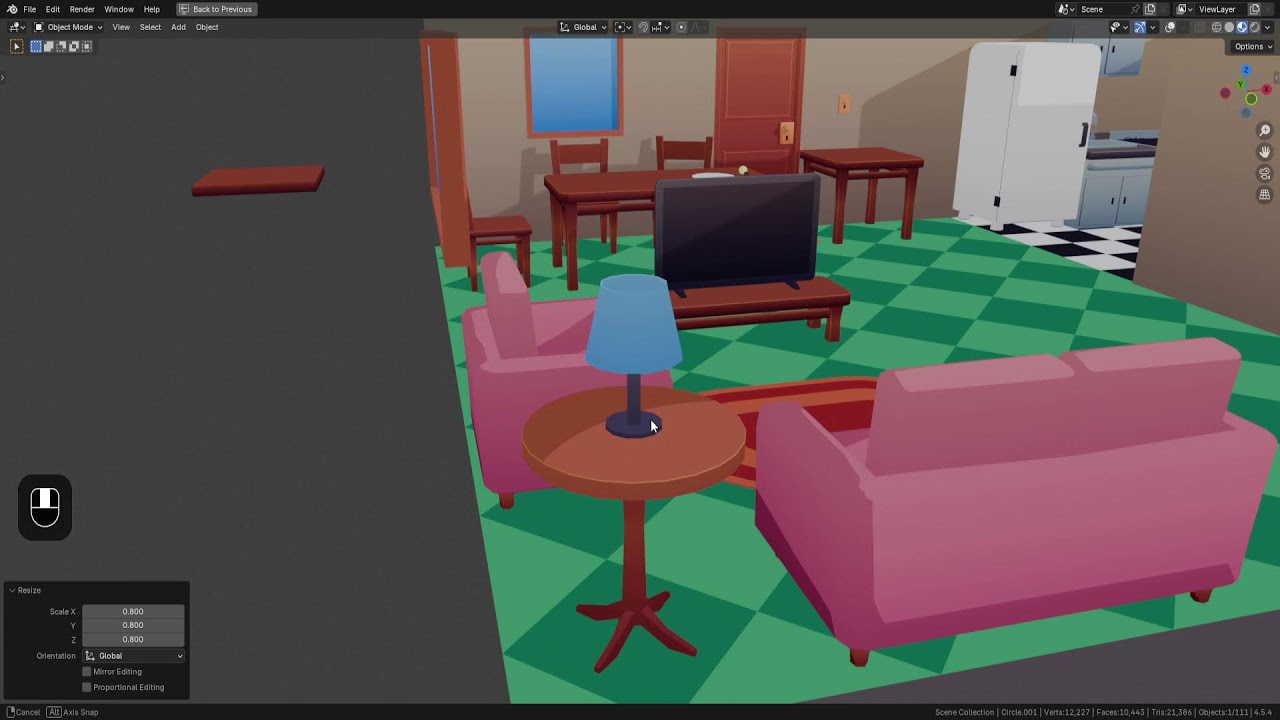Switch perspective/orthographic with grid icon
The width and height of the screenshot is (1280, 720).
pyautogui.click(x=1265, y=195)
